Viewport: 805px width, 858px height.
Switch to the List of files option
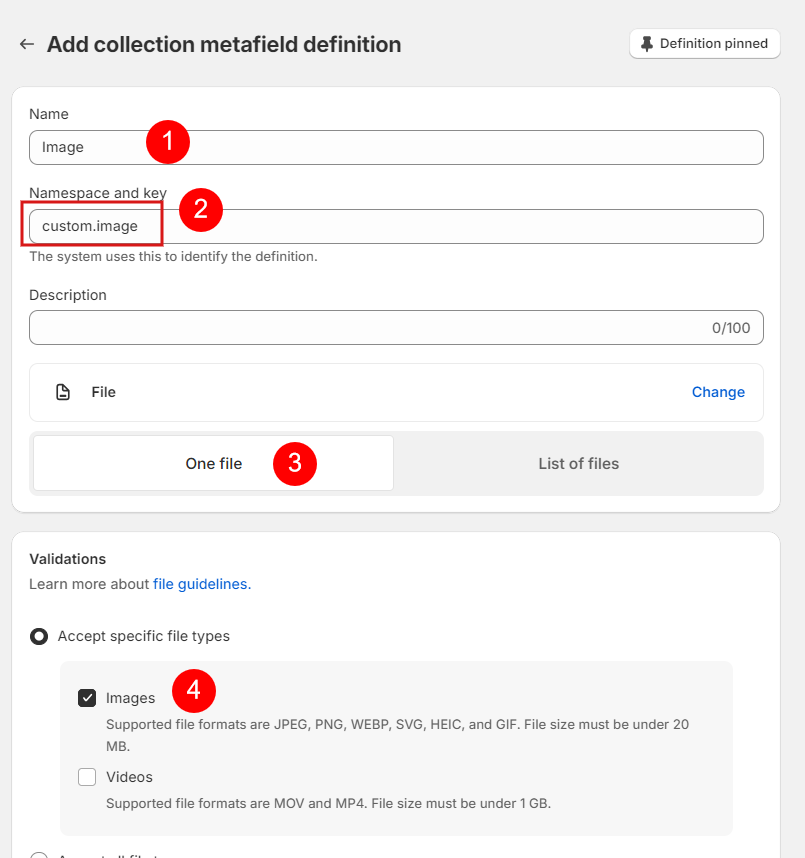pyautogui.click(x=578, y=464)
